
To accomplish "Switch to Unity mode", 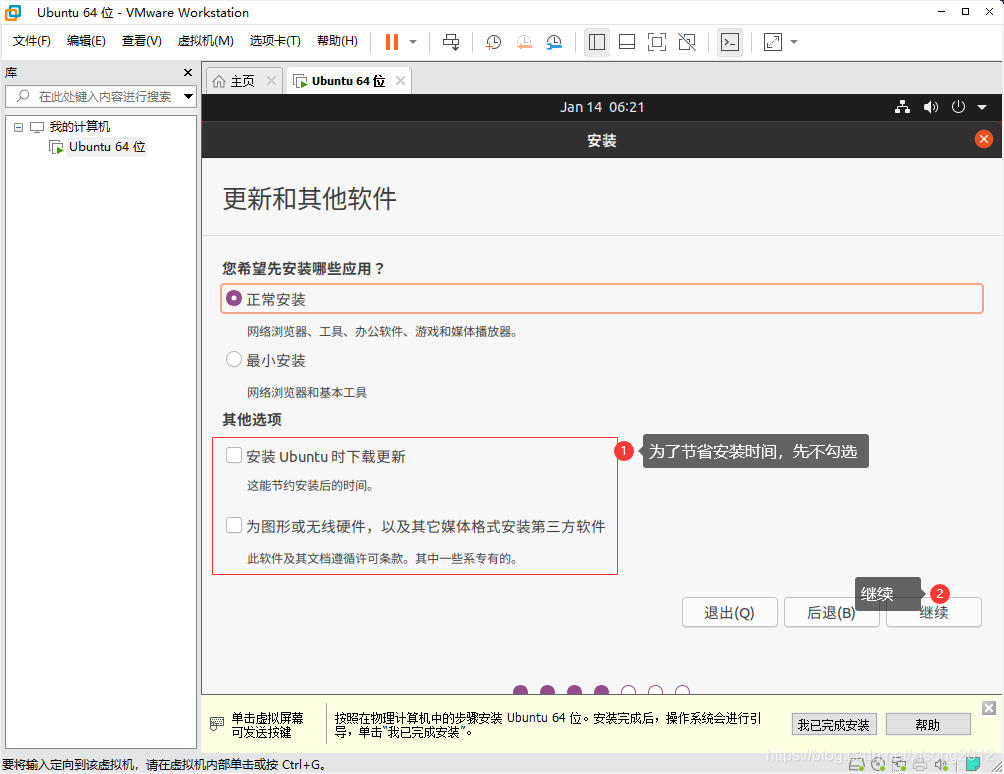I will point(687,42).
